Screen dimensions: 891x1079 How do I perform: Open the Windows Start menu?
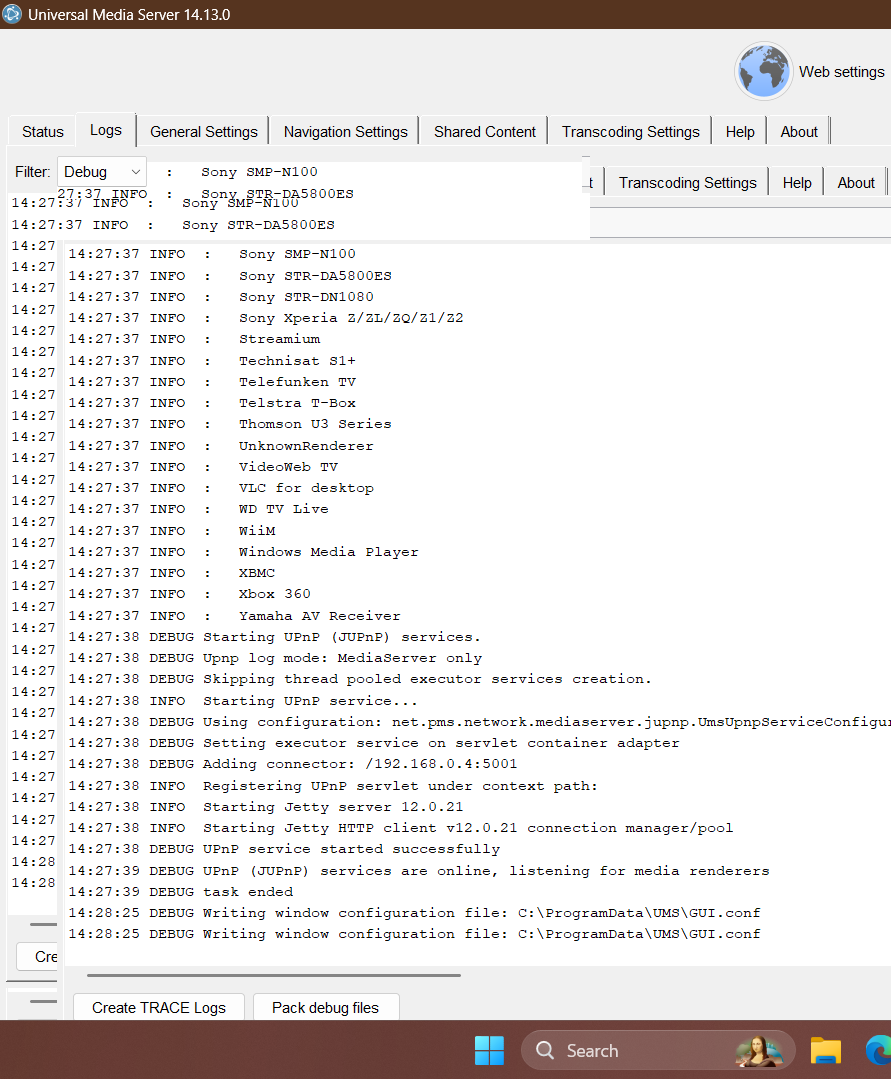[x=489, y=1051]
